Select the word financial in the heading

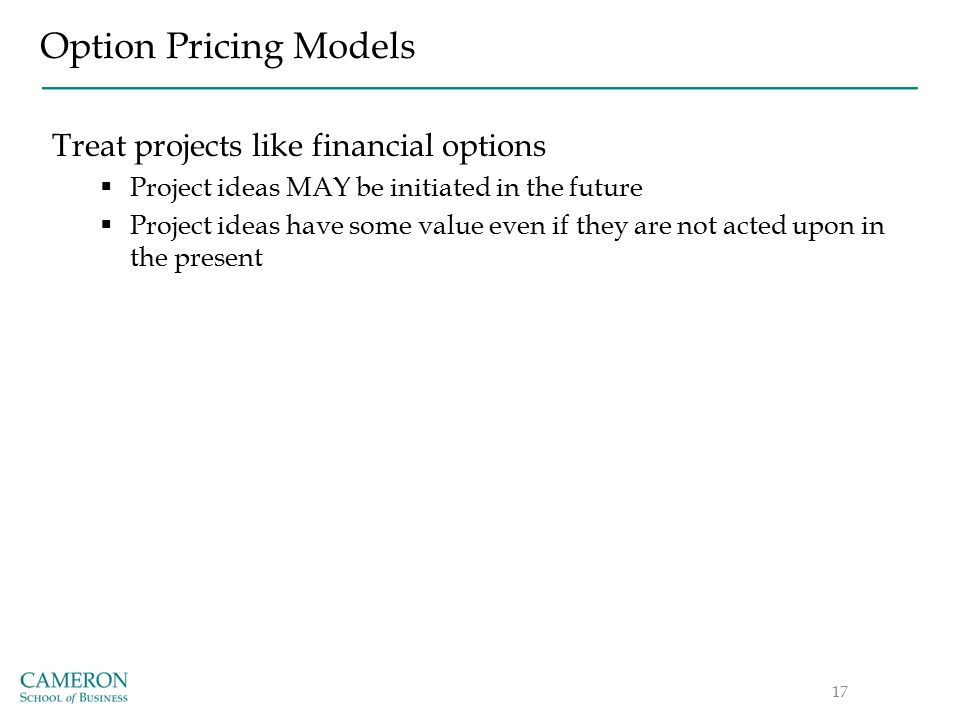pos(372,146)
